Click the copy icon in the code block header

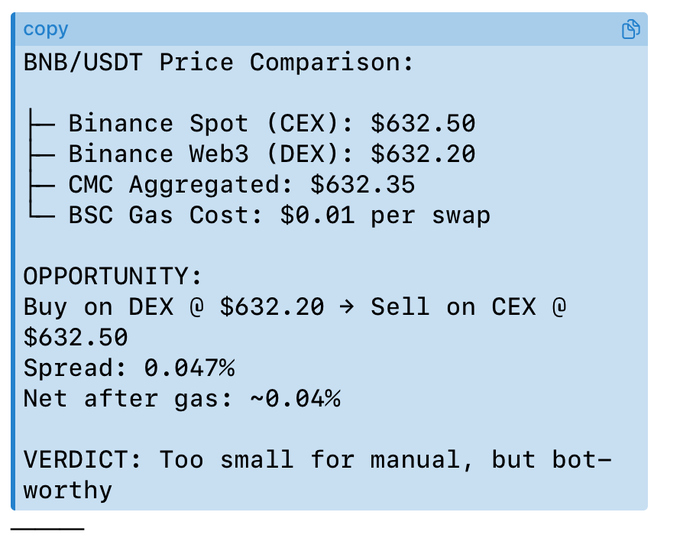click(631, 29)
